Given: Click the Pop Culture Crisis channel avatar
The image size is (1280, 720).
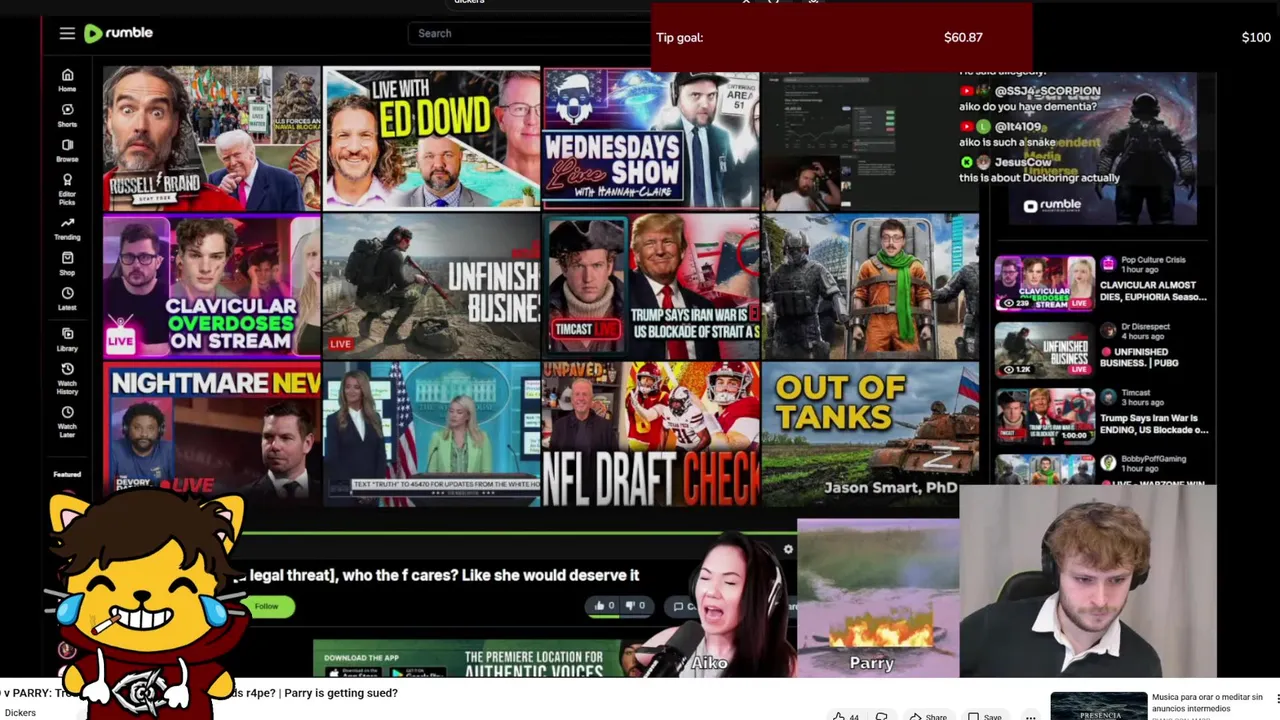Looking at the screenshot, I should (1108, 263).
